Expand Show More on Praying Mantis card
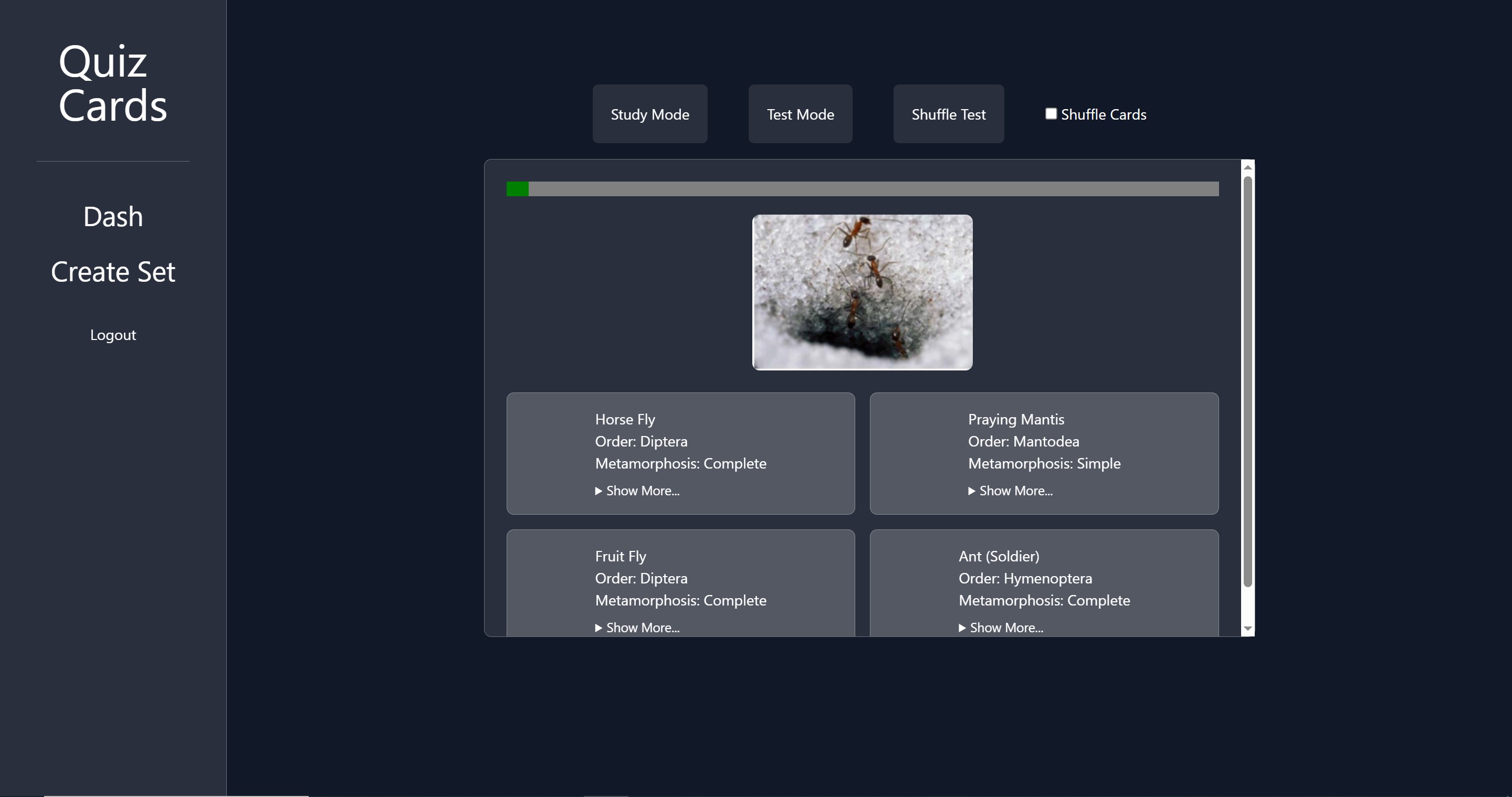The image size is (1512, 797). click(1011, 491)
